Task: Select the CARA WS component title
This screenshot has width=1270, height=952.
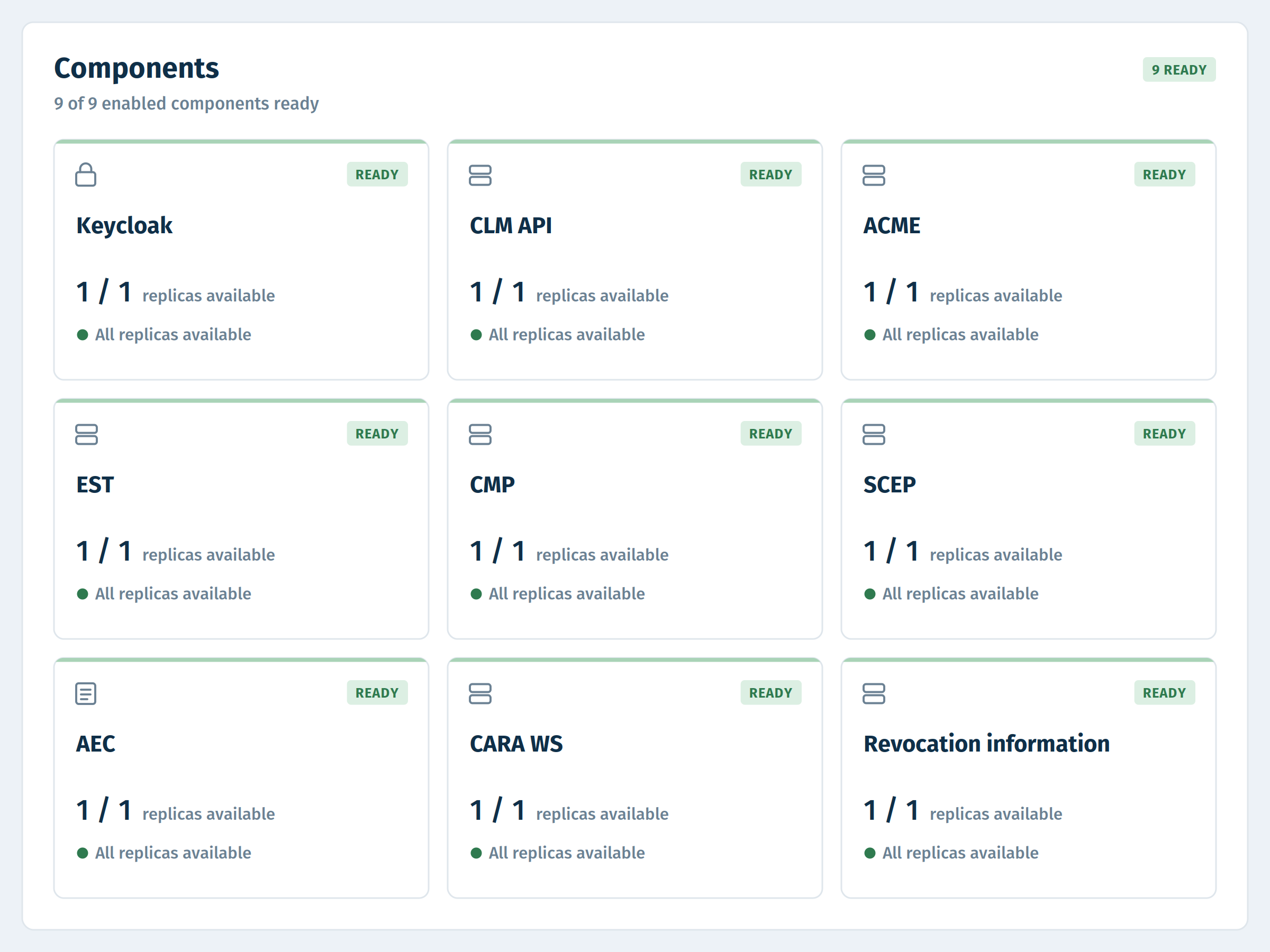Action: [x=516, y=744]
